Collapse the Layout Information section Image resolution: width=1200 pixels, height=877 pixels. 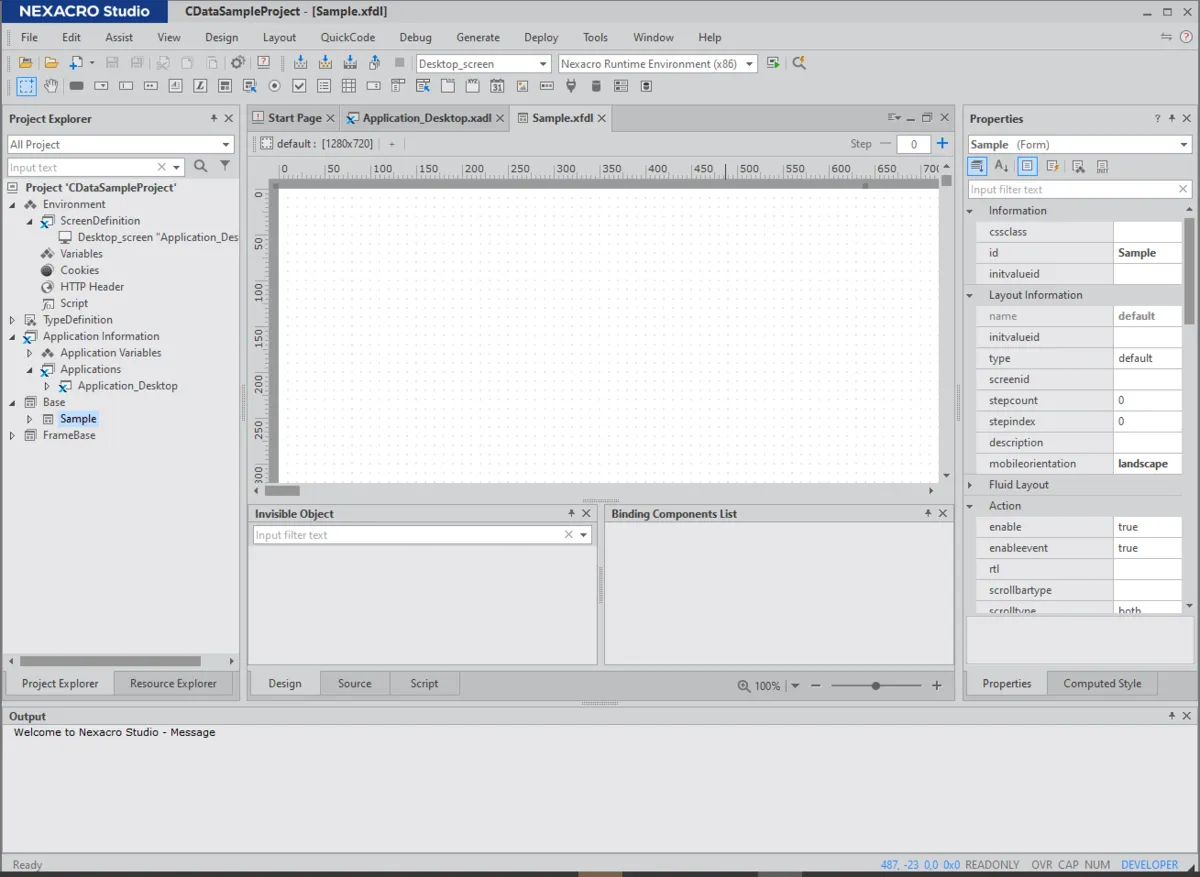point(969,295)
